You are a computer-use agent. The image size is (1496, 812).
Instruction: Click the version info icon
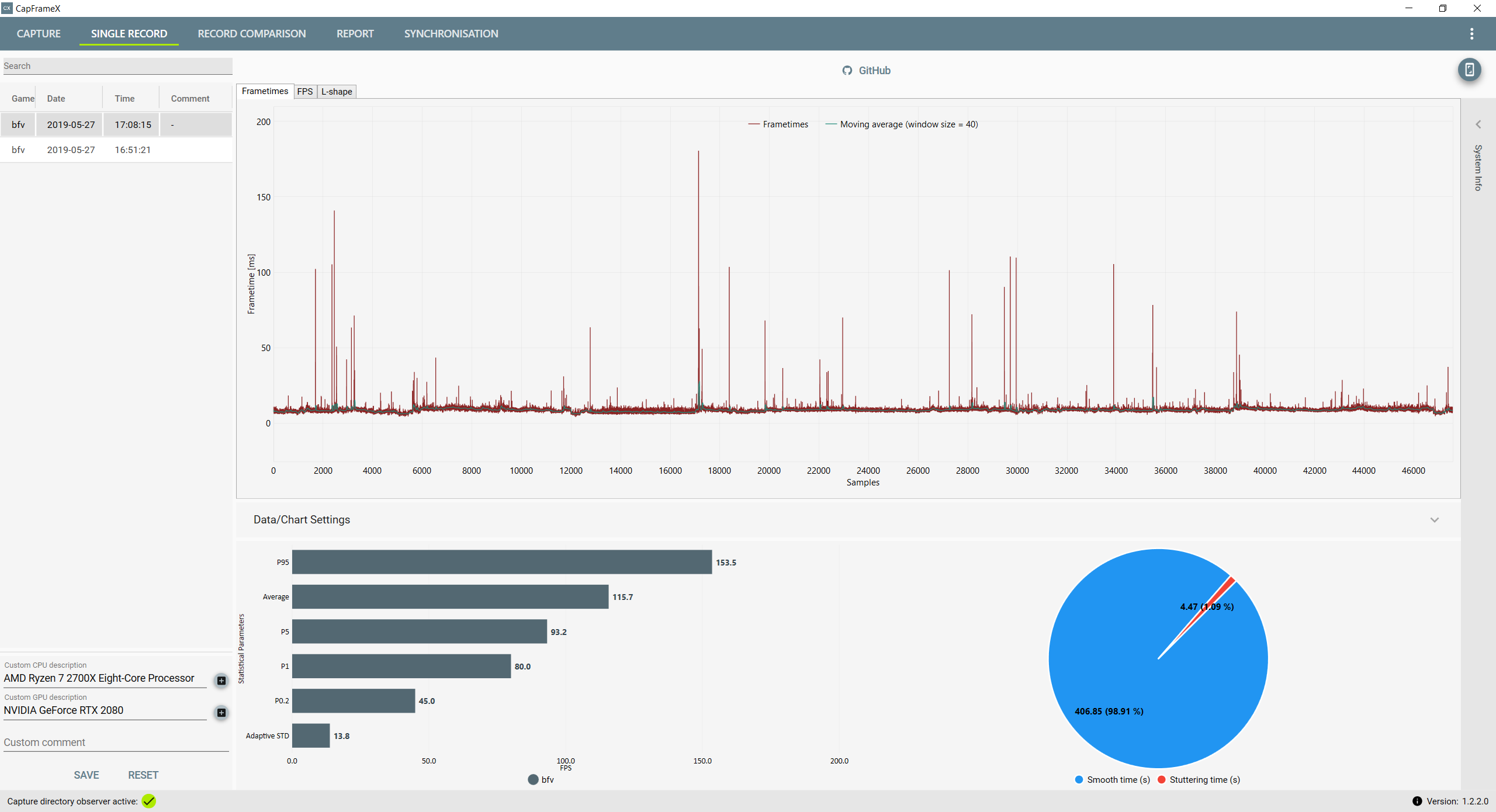pyautogui.click(x=1417, y=801)
